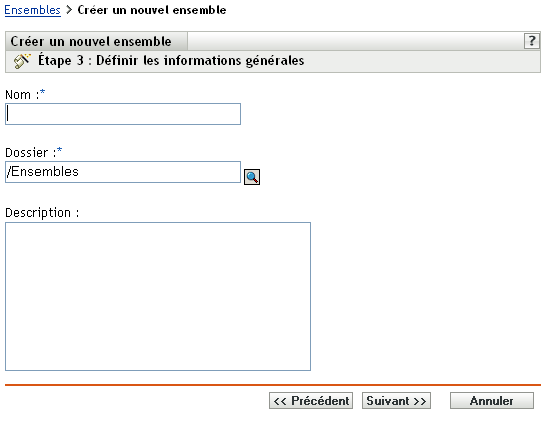Click the "Nom :" field label
This screenshot has height=424, width=550.
tap(22, 95)
